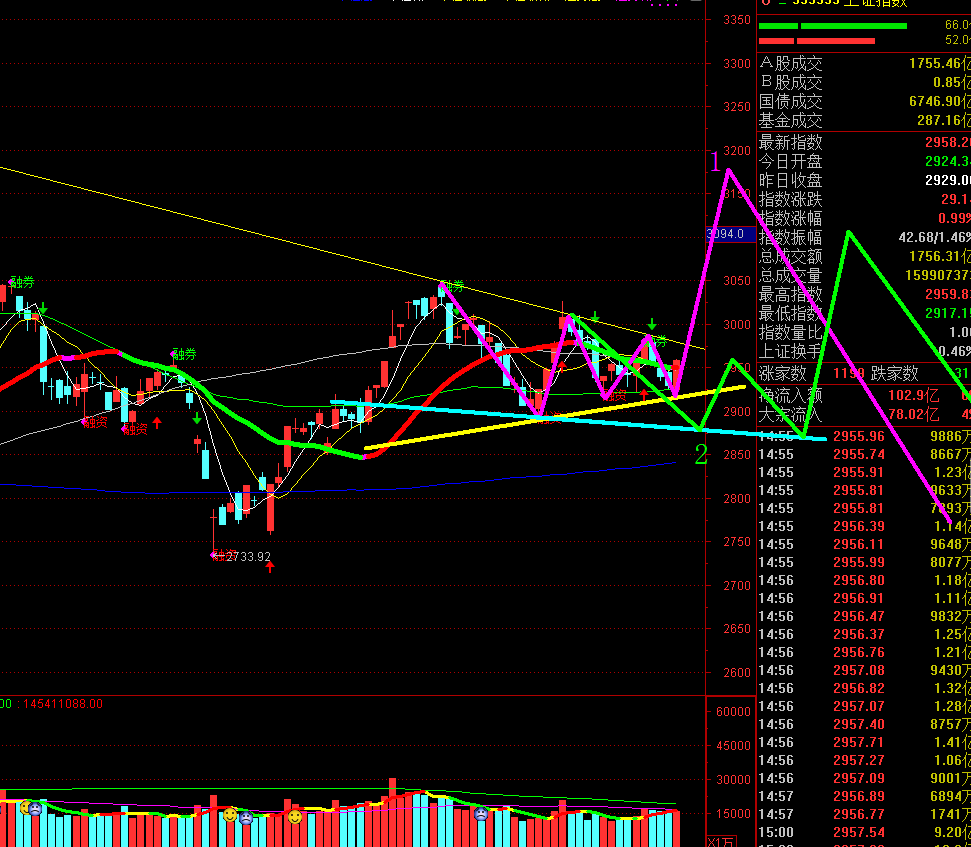Click the 1756.31亿 total turnover value
Viewport: 971px width, 847px height.
939,256
